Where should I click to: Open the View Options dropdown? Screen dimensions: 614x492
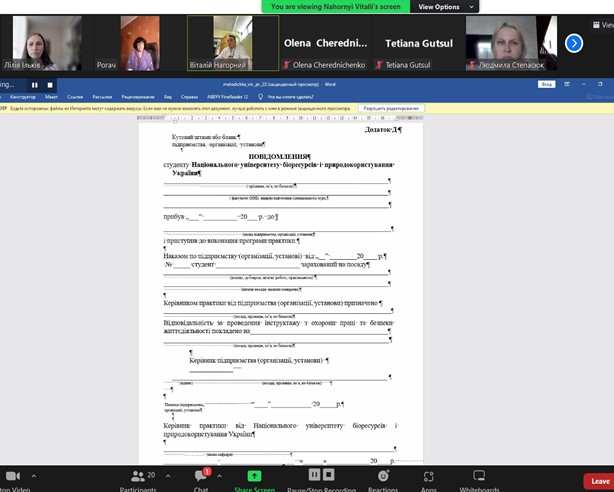(444, 7)
